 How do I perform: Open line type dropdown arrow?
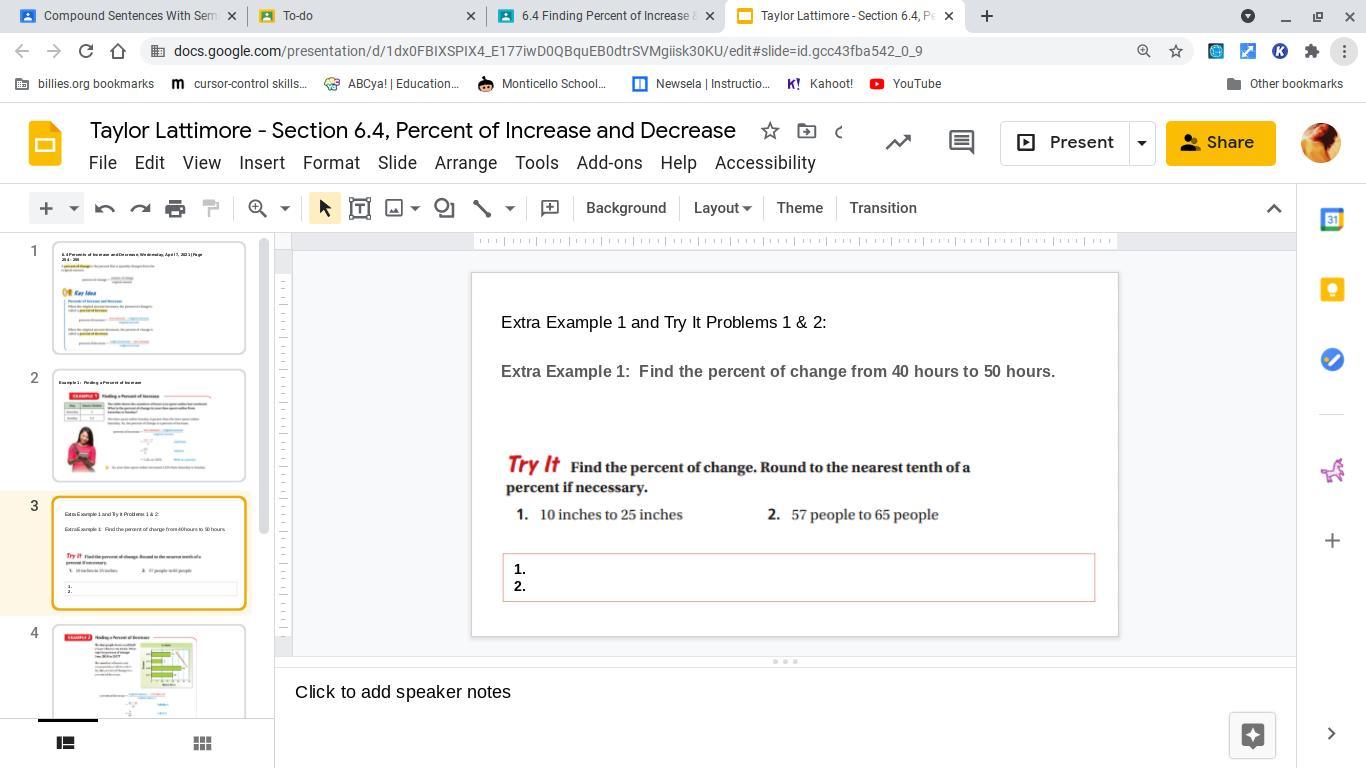tap(510, 208)
